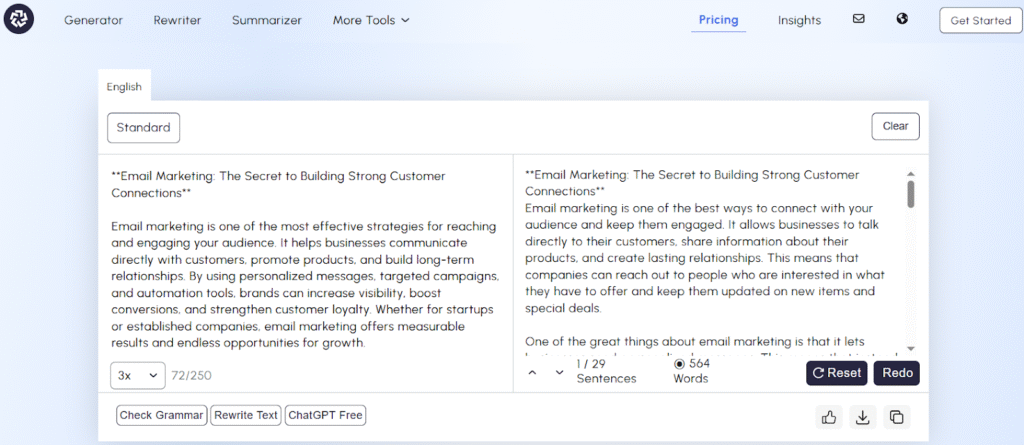Click the Get Started button
Screen dimensions: 1024x445
point(980,20)
